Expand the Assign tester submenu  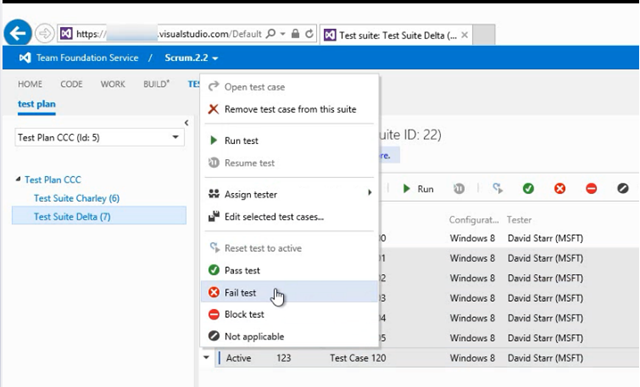(x=289, y=194)
